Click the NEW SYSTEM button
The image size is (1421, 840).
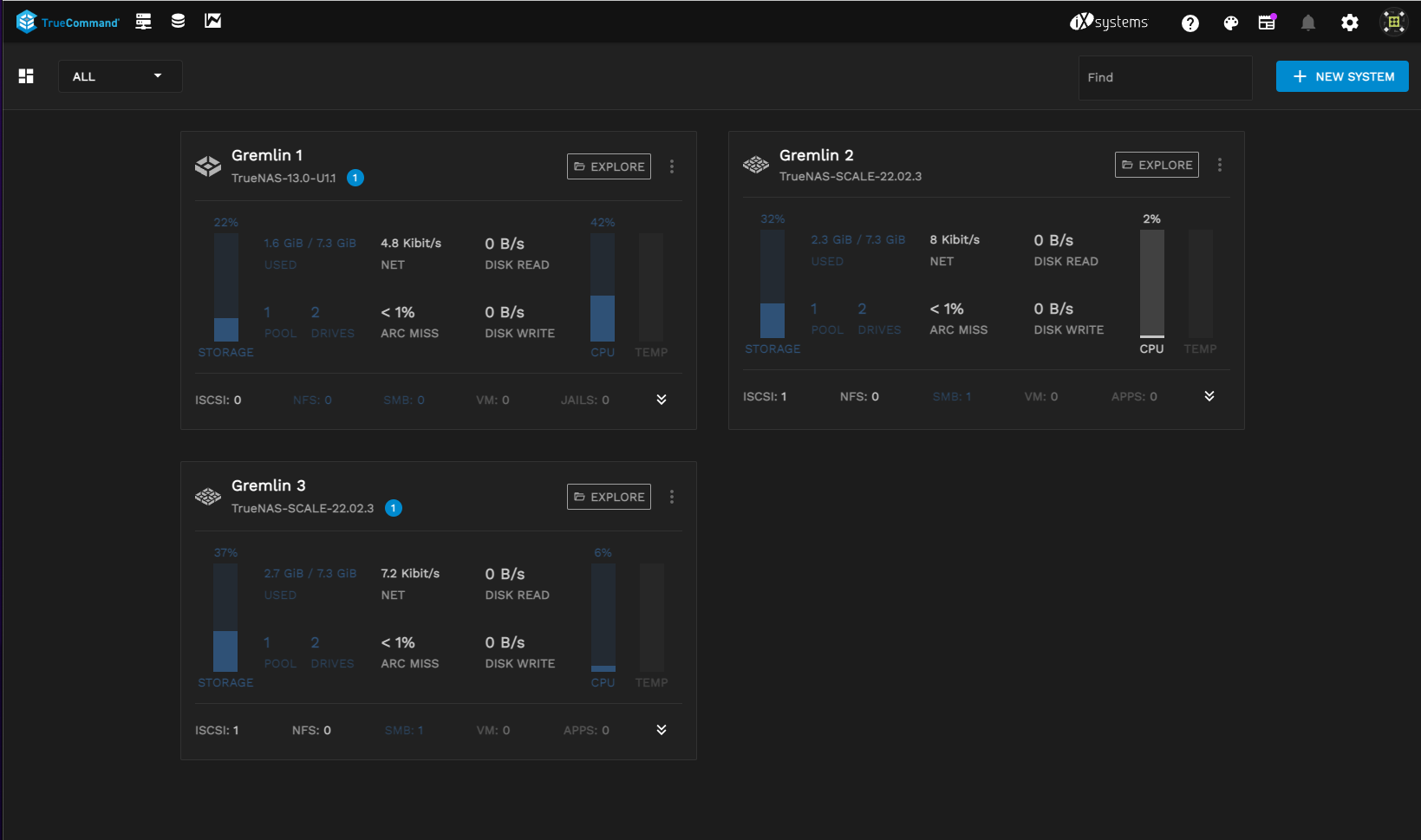pyautogui.click(x=1342, y=76)
